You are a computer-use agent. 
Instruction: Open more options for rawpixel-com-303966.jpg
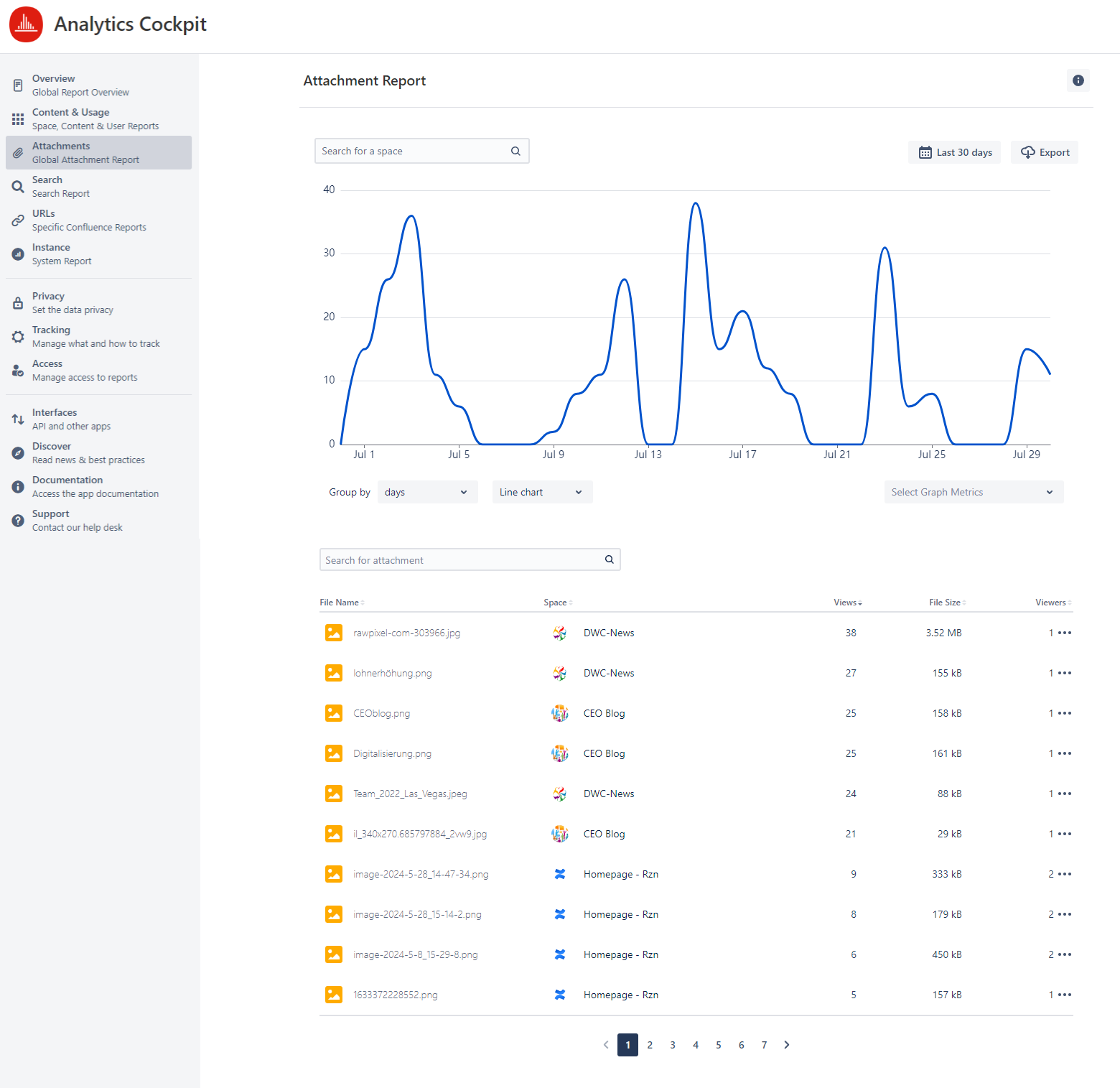click(x=1065, y=633)
